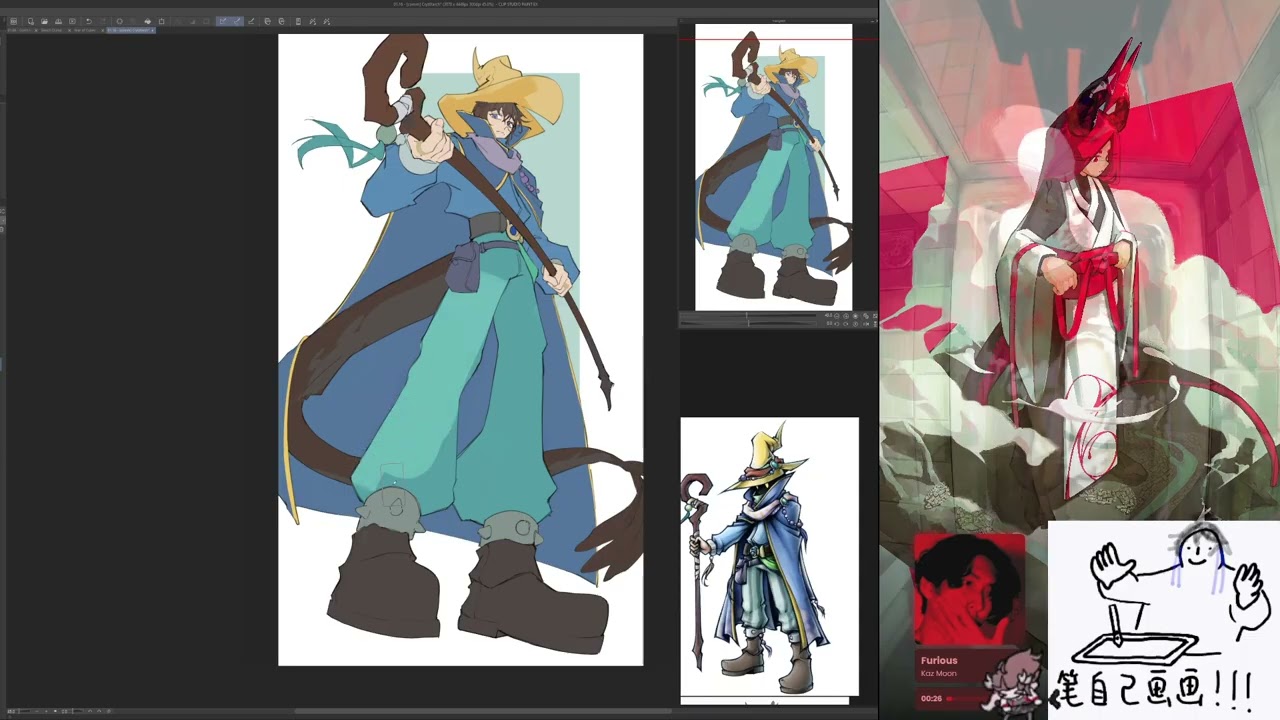Toggle Snap to Ruler in command bar
The height and width of the screenshot is (720, 1280).
tap(222, 21)
